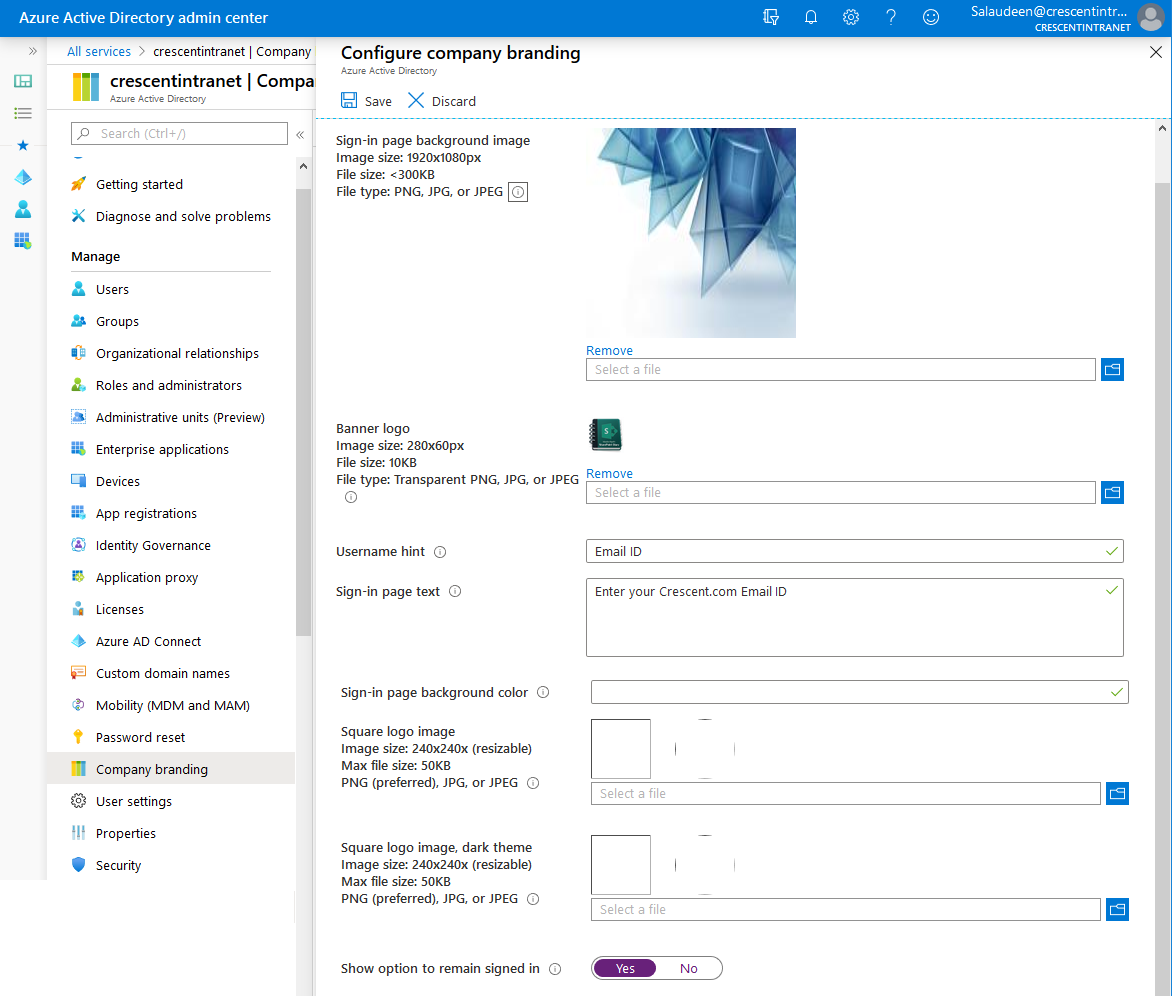Remove the uploaded Banner logo
Screen dimensions: 1172x996
[x=609, y=473]
